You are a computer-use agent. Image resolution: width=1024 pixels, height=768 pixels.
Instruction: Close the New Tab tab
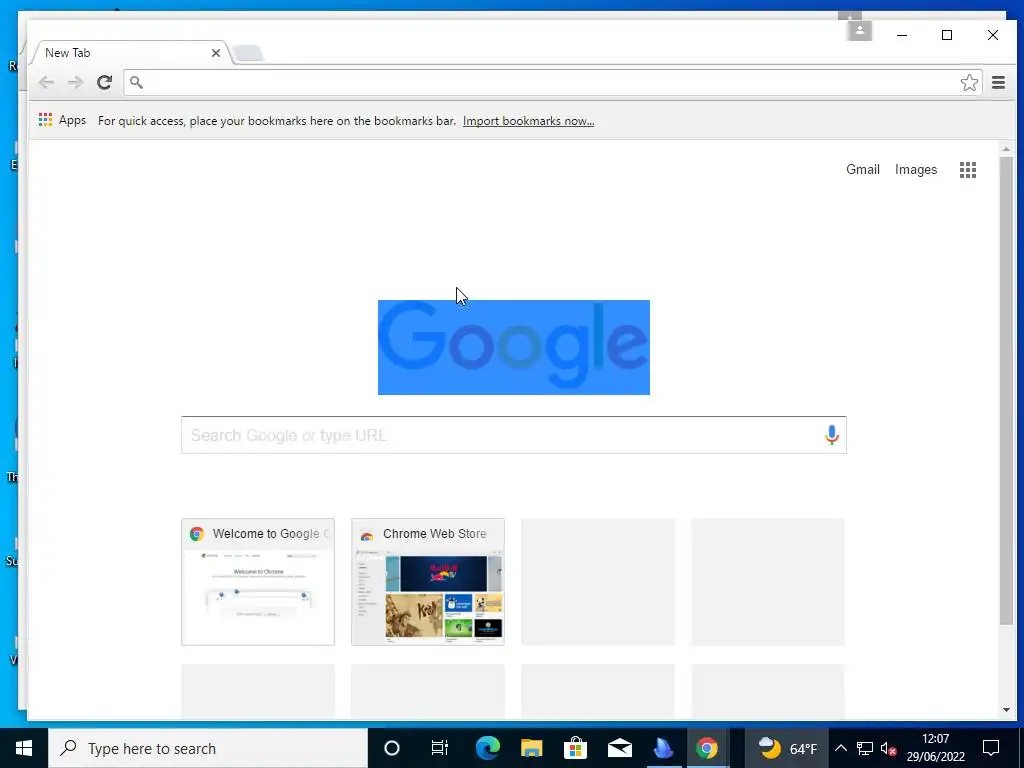(216, 53)
